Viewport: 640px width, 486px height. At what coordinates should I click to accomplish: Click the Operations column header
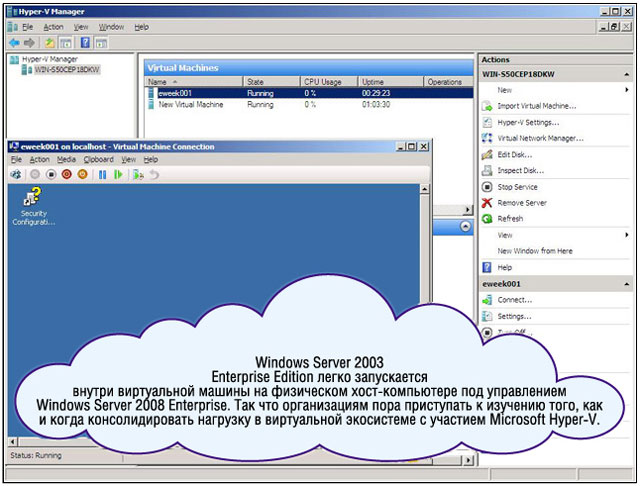coord(448,82)
